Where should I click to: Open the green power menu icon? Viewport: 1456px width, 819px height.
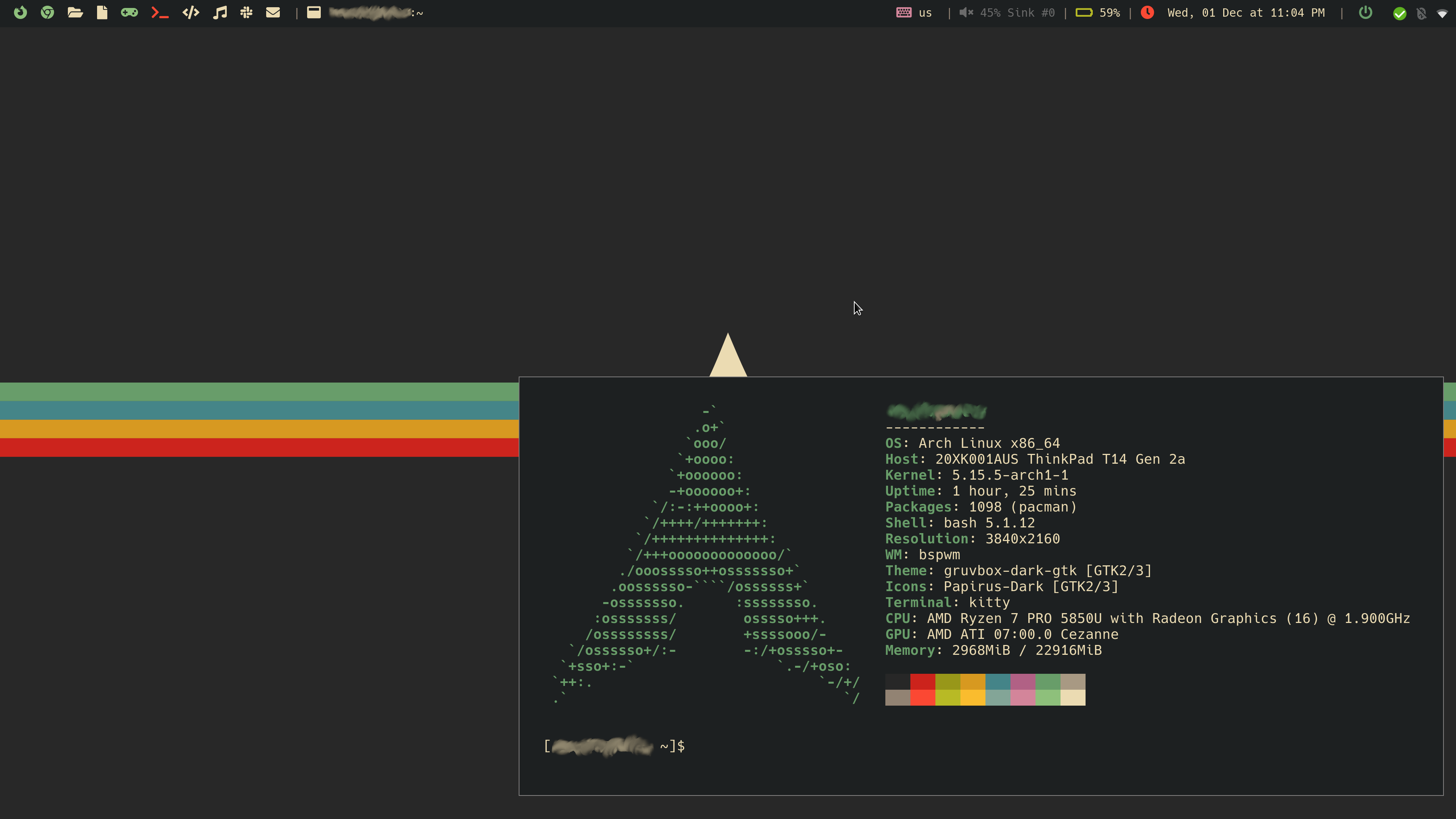tap(1365, 13)
